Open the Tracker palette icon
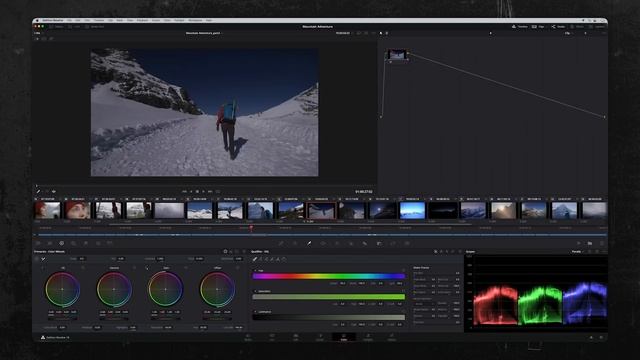Image resolution: width=640 pixels, height=360 pixels. point(337,243)
